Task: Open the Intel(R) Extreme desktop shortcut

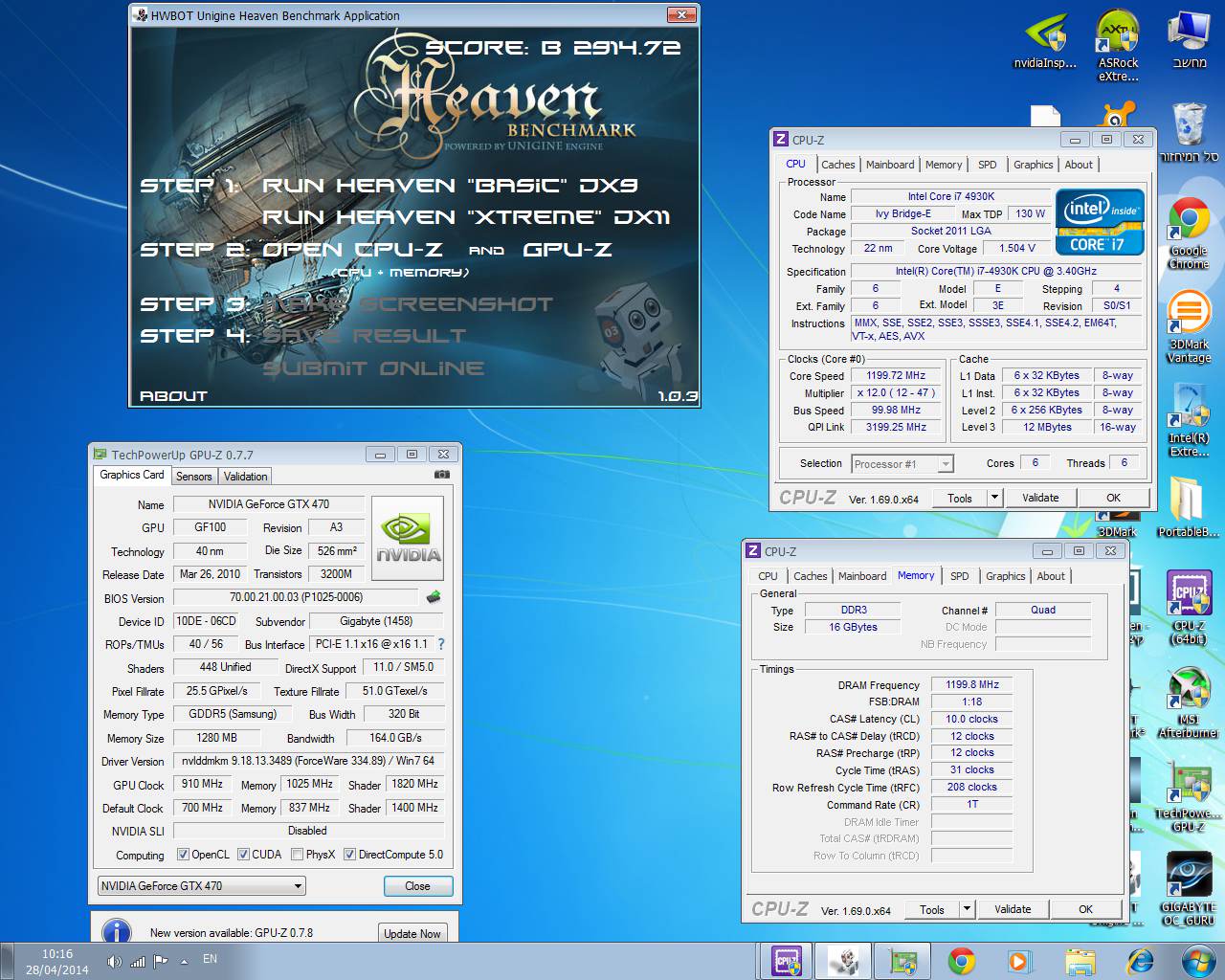Action: pos(1189,421)
